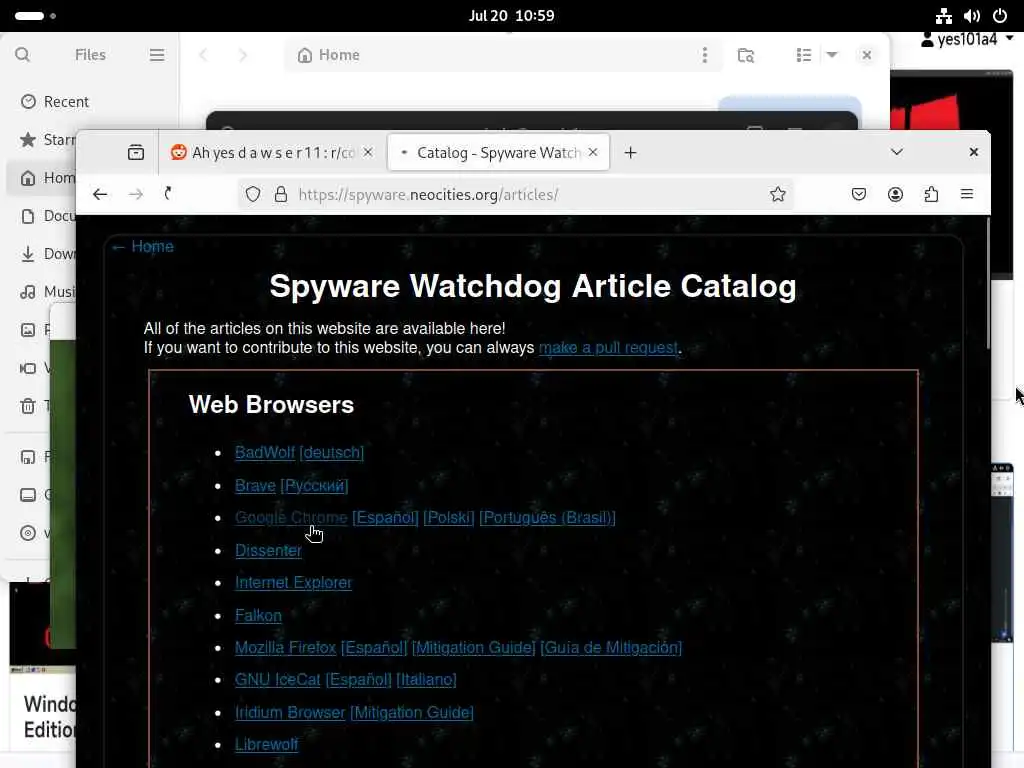Open Google Chrome [Português (Brasil)] version
The height and width of the screenshot is (768, 1024).
click(x=547, y=517)
